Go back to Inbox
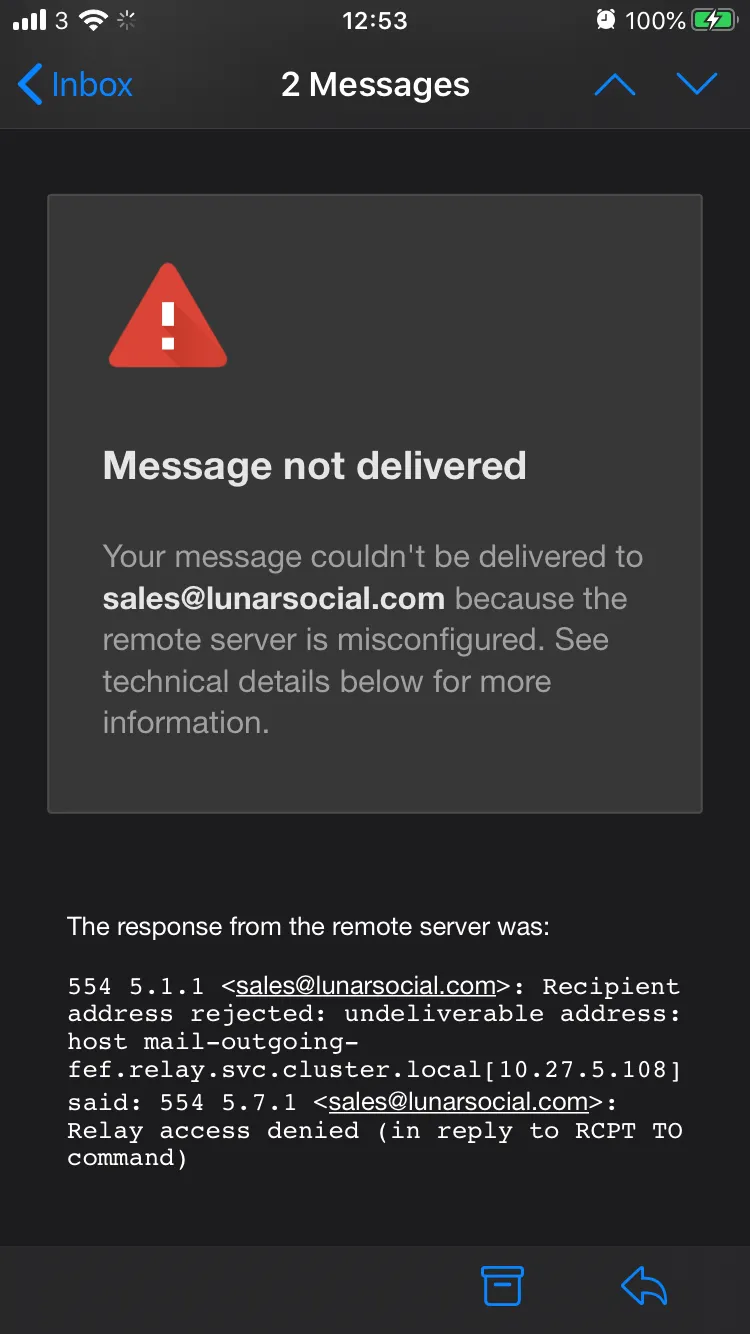Viewport: 750px width, 1334px height. (75, 85)
